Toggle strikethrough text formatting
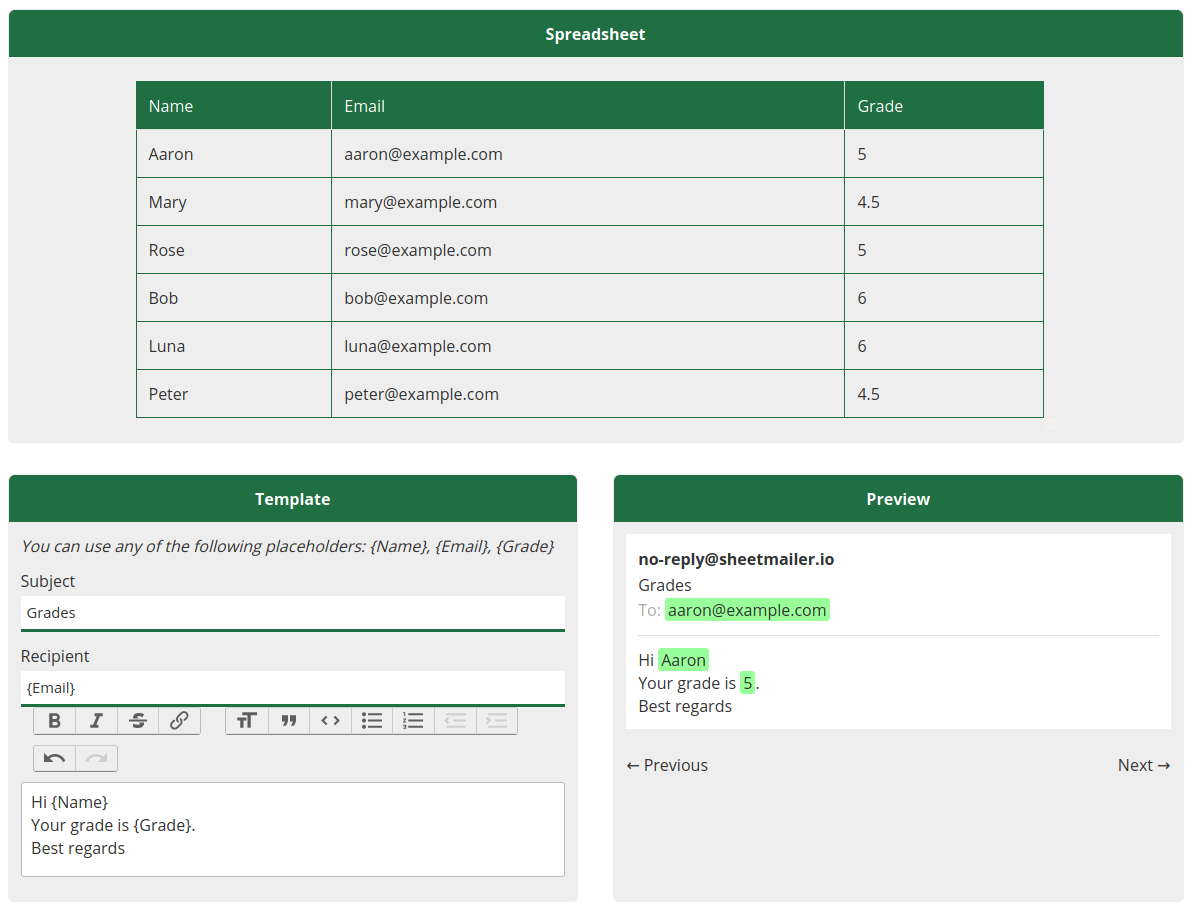 138,721
